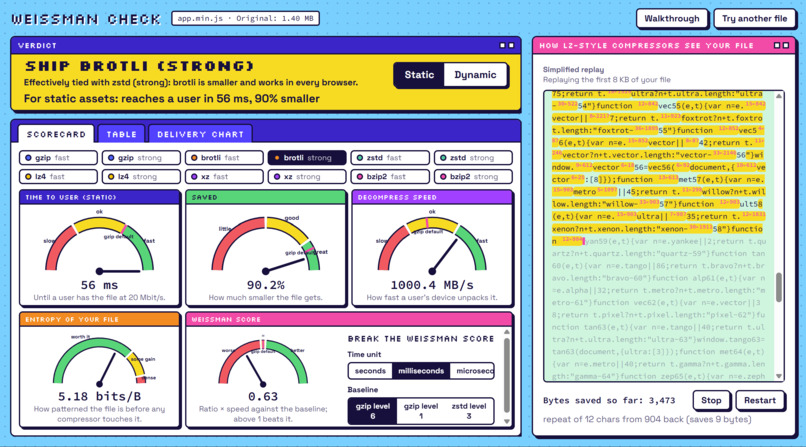
Task: Select the gzip strong chip
Action: click(x=141, y=158)
